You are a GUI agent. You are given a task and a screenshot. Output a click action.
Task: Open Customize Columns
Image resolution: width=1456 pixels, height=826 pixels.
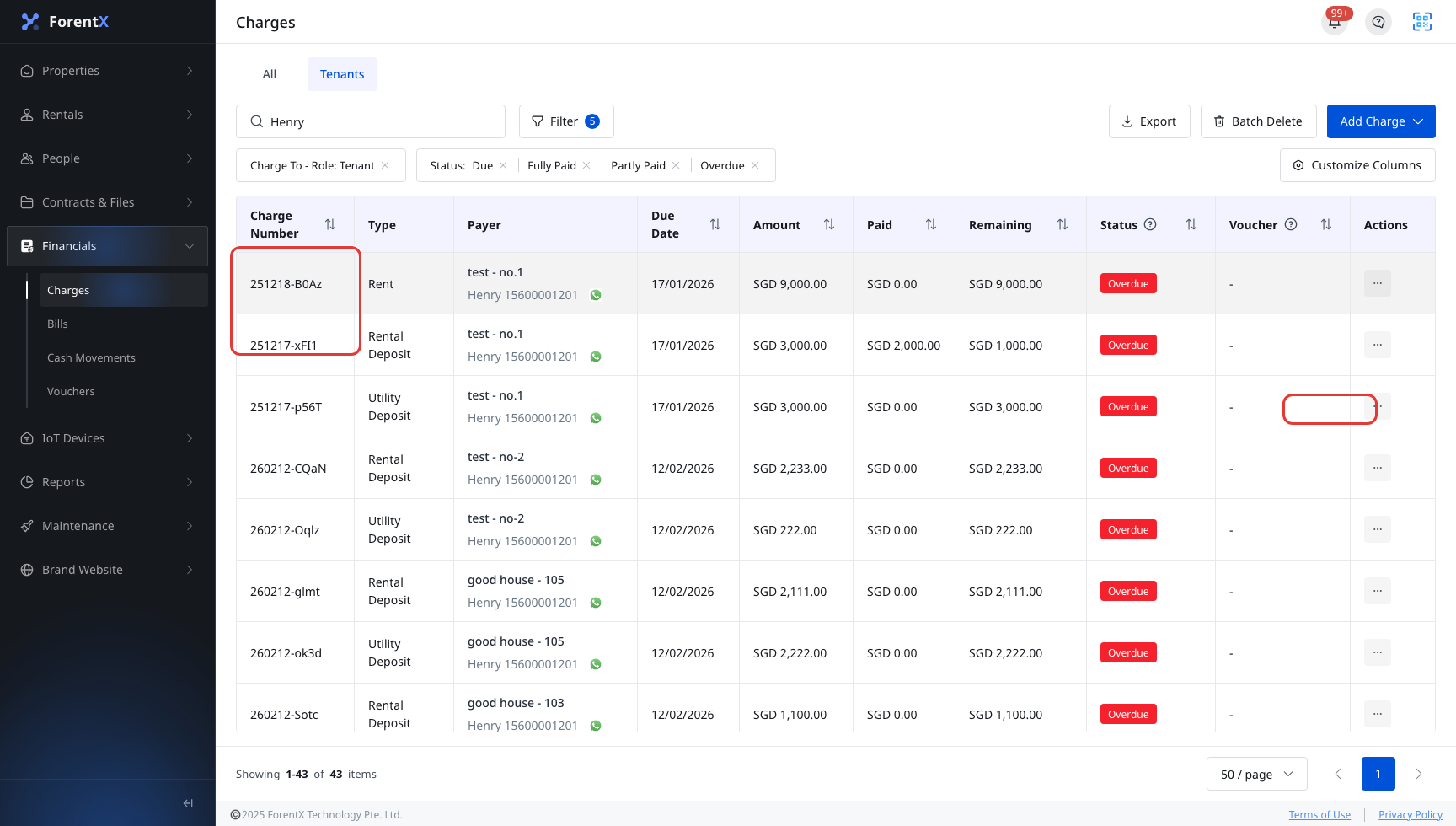(1357, 165)
